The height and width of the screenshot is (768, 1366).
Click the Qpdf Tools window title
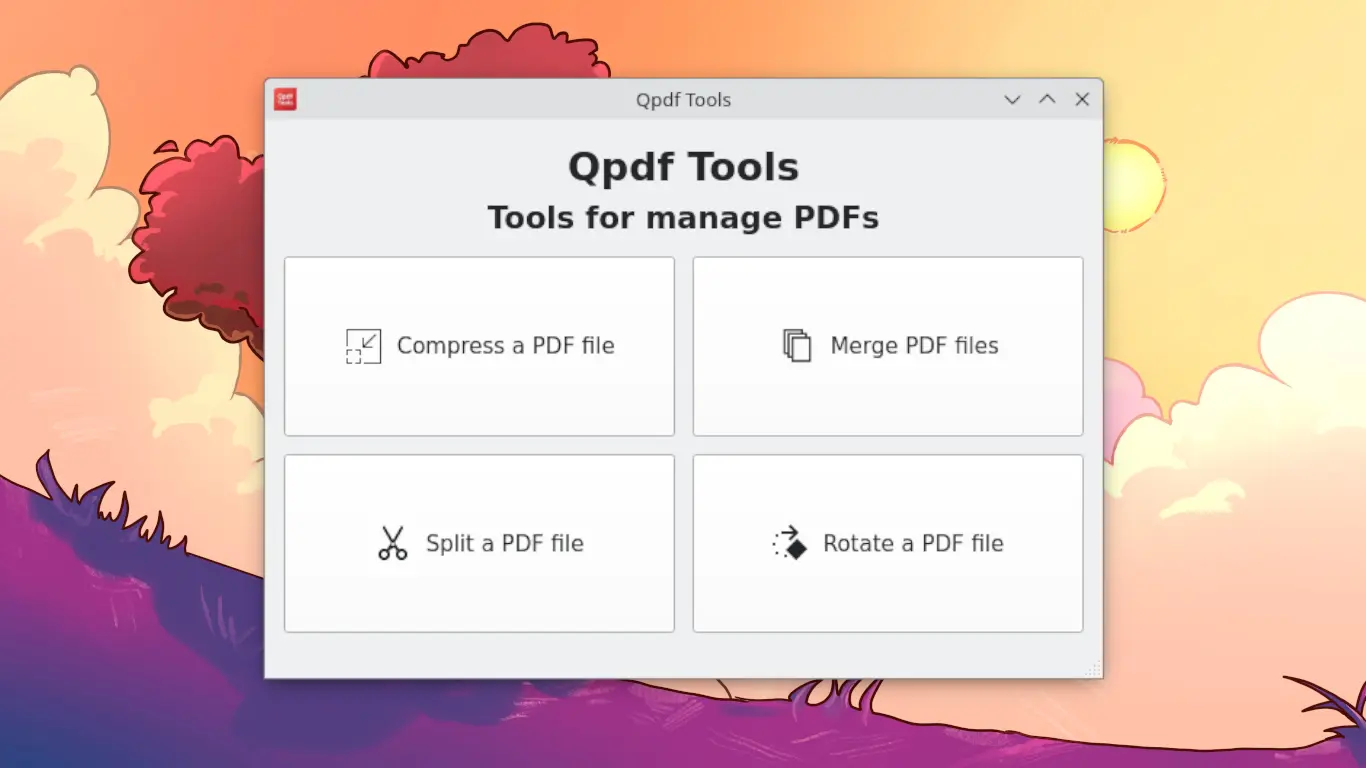[683, 99]
